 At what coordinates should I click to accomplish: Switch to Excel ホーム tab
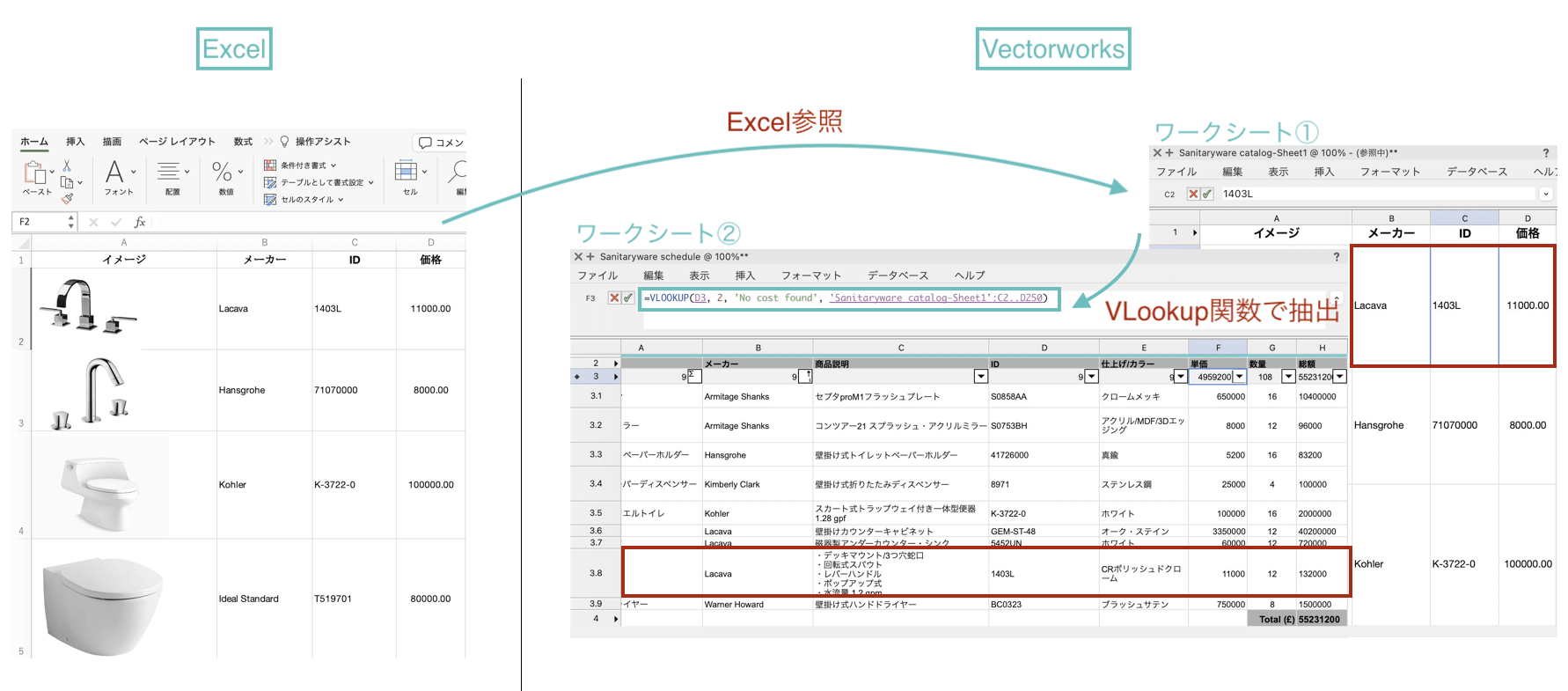34,142
